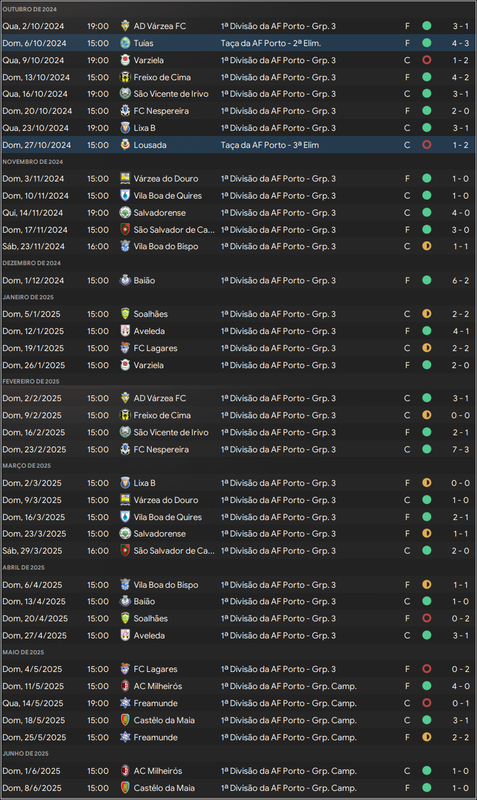The image size is (477, 800).
Task: Click the Tuias club badge icon
Action: point(125,43)
